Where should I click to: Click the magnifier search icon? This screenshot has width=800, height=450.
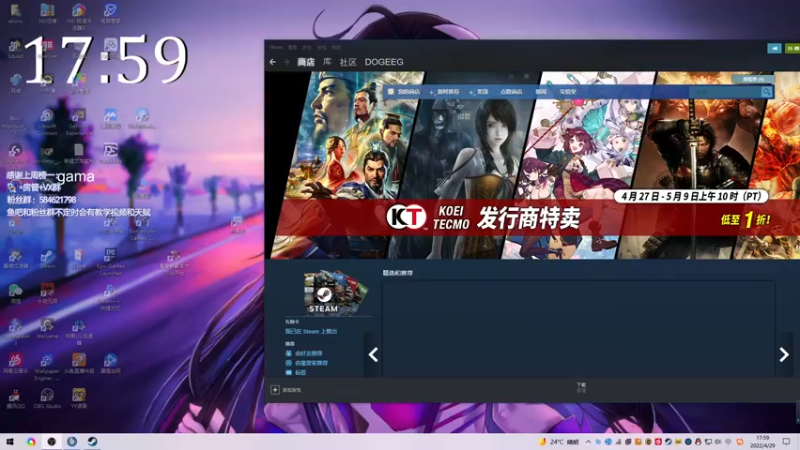pos(766,92)
